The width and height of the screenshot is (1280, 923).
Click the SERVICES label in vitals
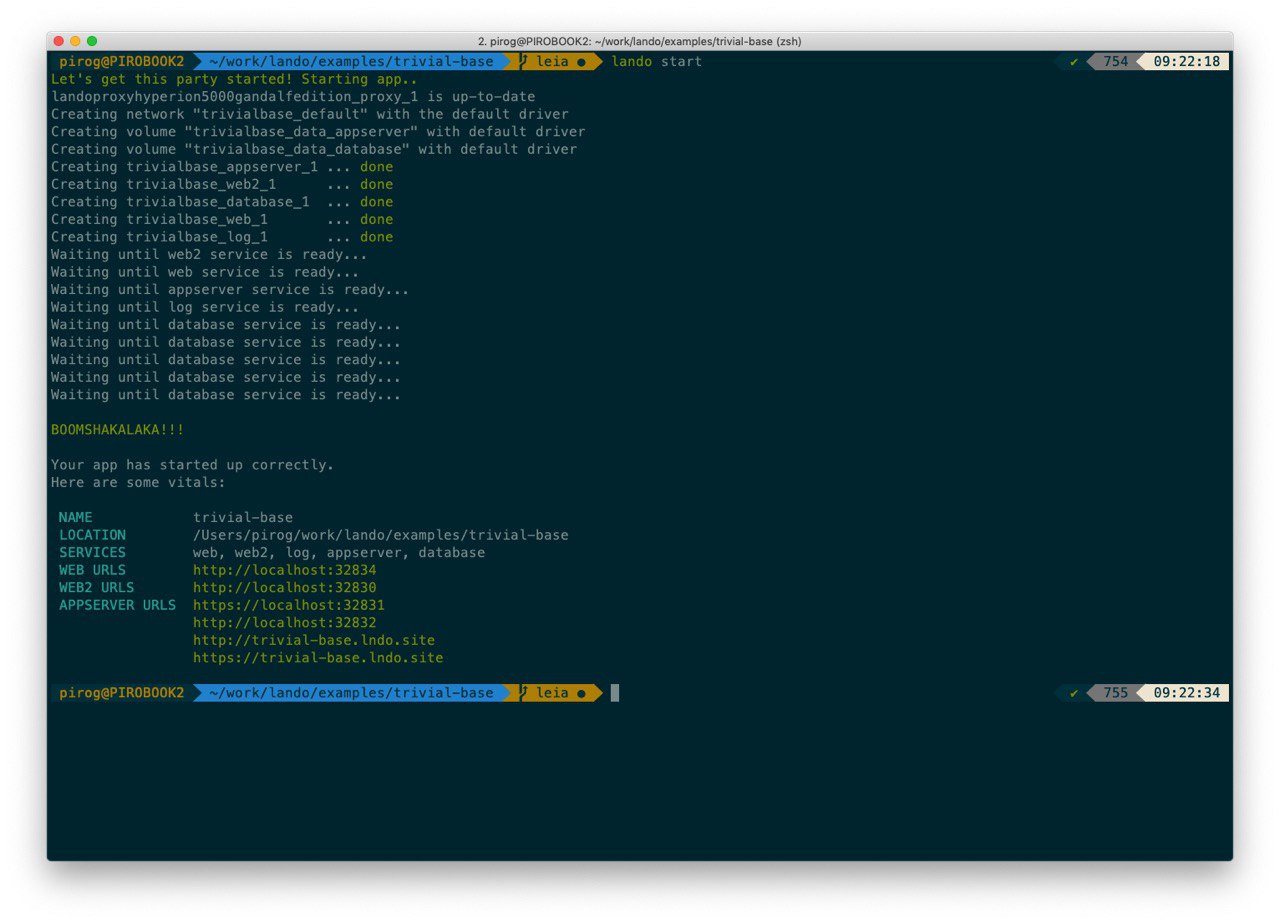tap(92, 553)
